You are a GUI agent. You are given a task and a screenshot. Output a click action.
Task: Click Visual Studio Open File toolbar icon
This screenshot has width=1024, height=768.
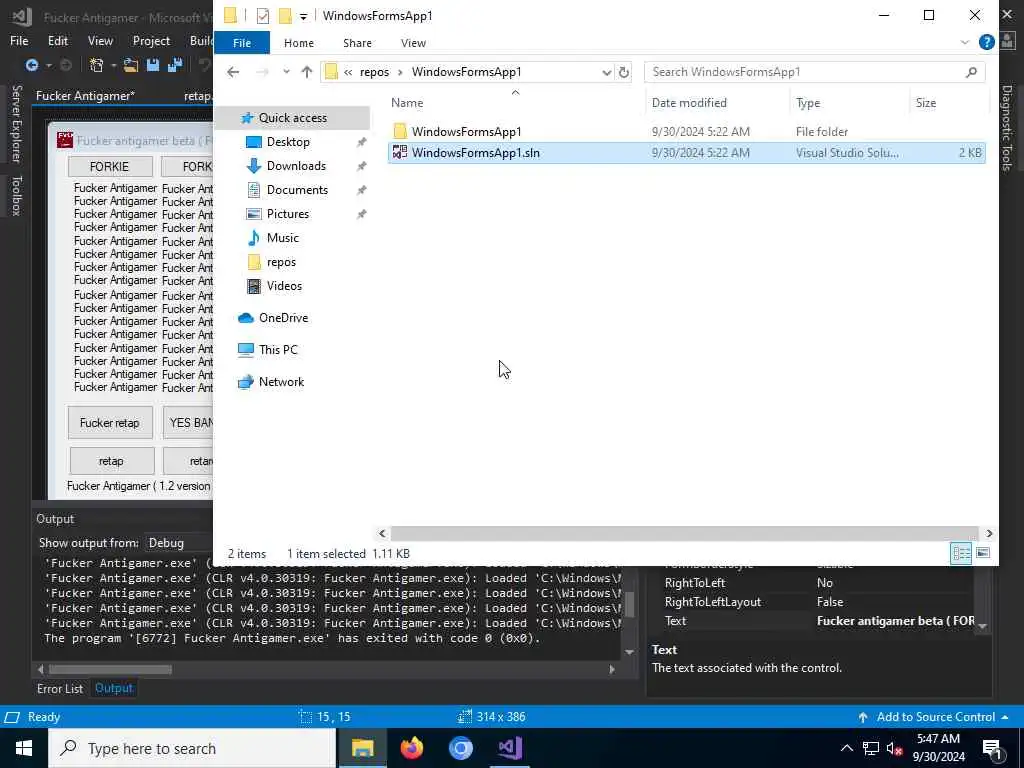(x=131, y=65)
